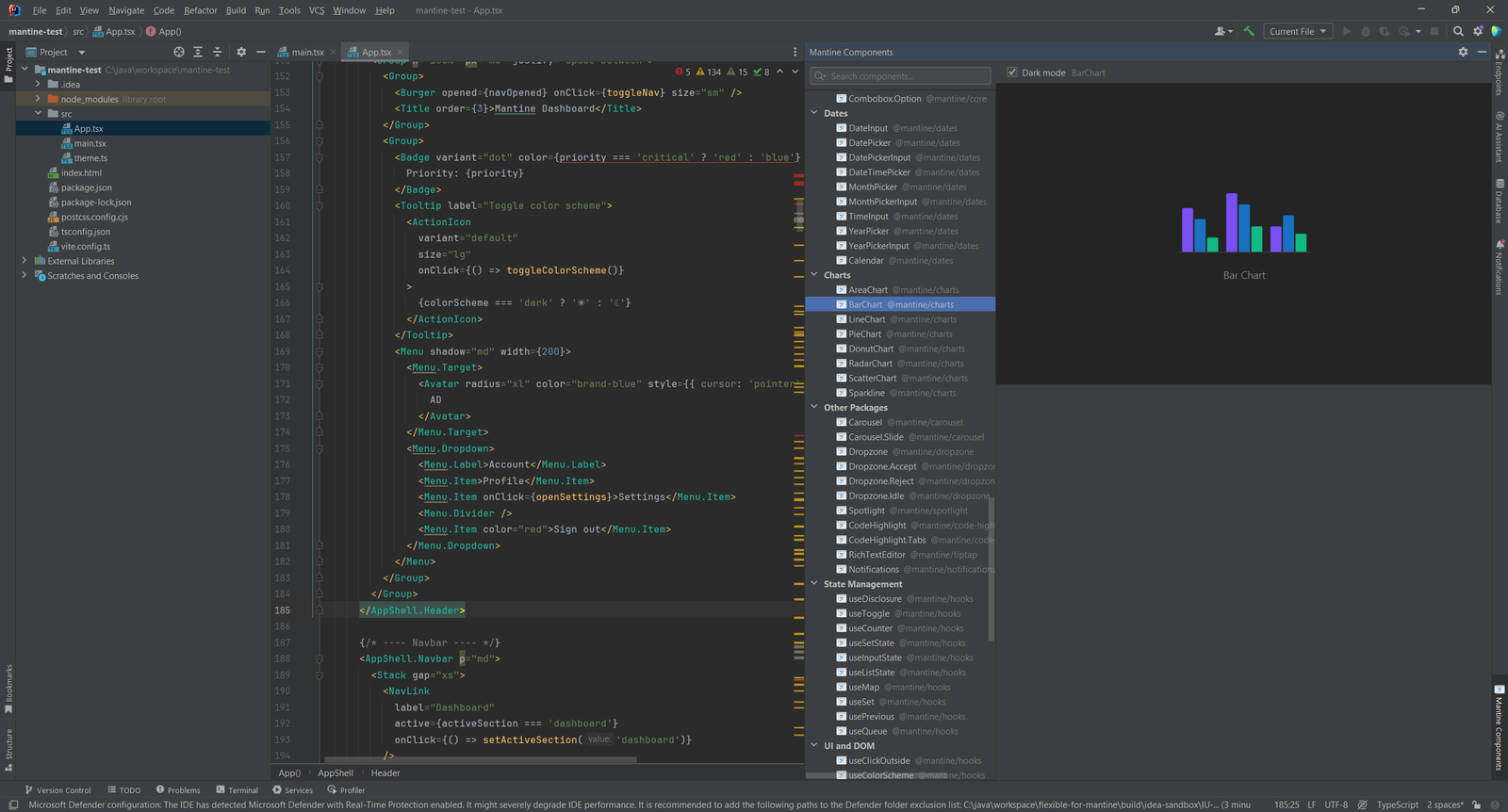Collapse the src folder in project tree

coord(38,113)
